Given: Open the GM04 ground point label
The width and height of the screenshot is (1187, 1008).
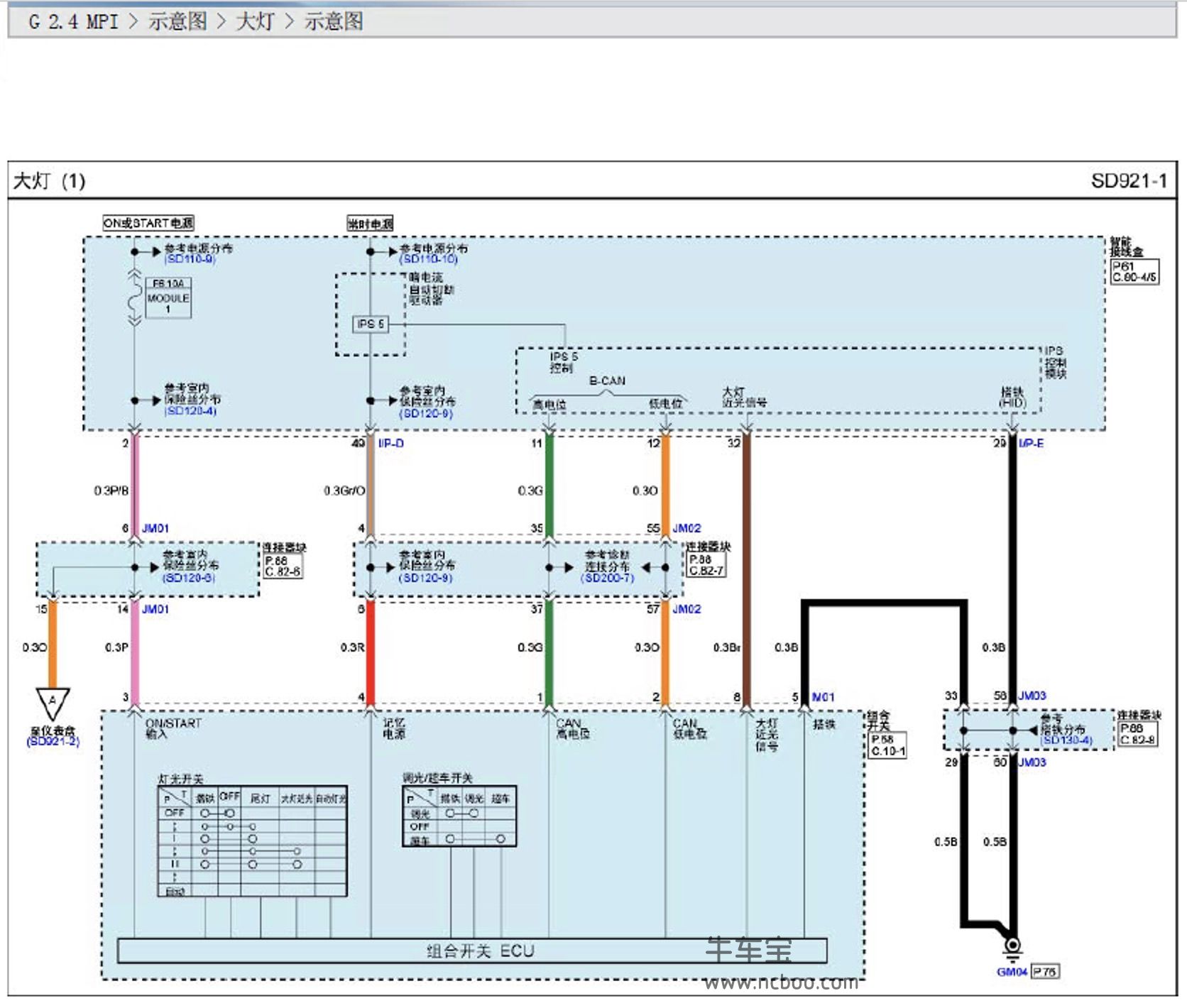Looking at the screenshot, I should tap(1012, 972).
